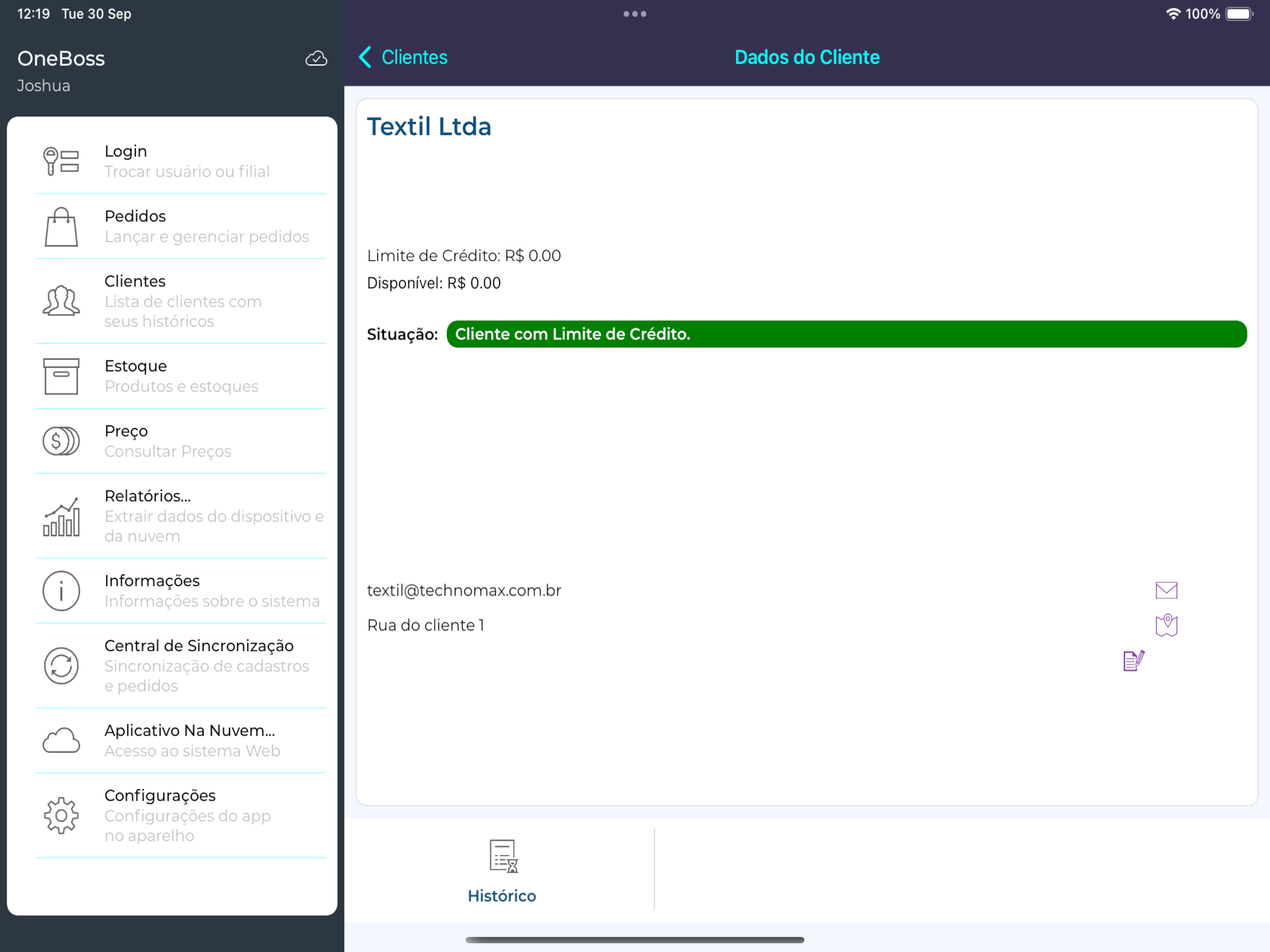The image size is (1270, 952).
Task: Open Central de Sincronização entry
Action: pos(180,666)
